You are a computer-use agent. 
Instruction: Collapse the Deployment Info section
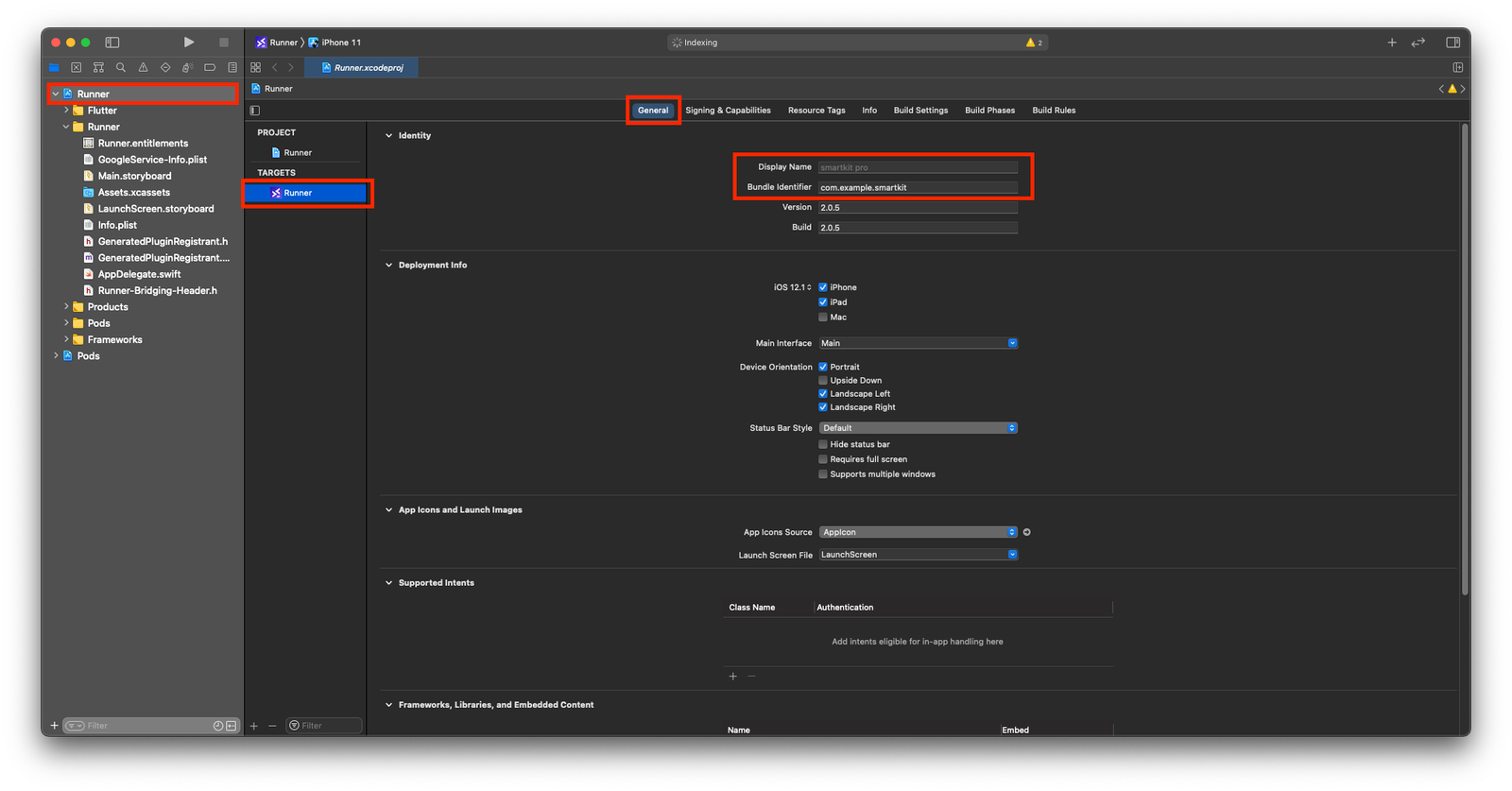click(388, 266)
